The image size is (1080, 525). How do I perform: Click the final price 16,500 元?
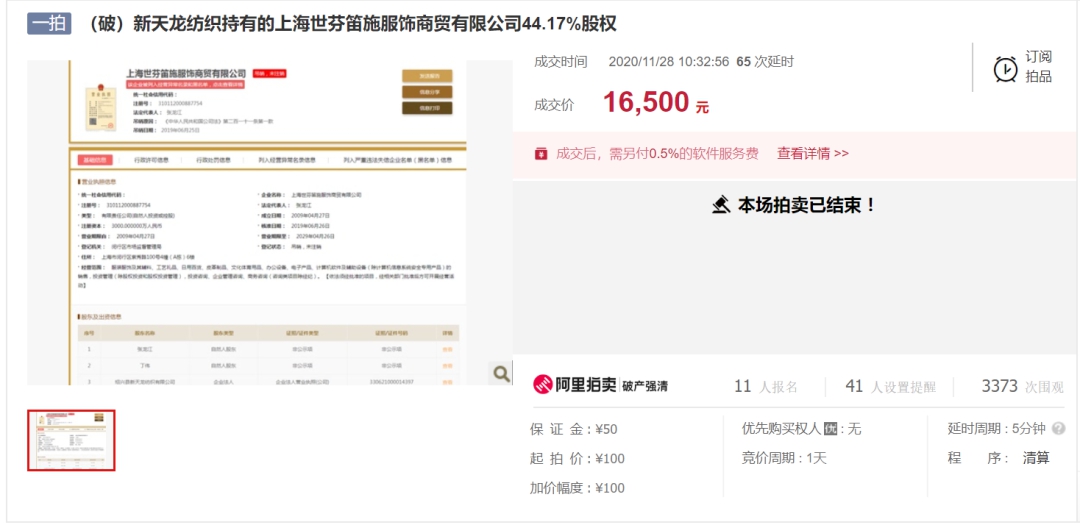tap(656, 103)
